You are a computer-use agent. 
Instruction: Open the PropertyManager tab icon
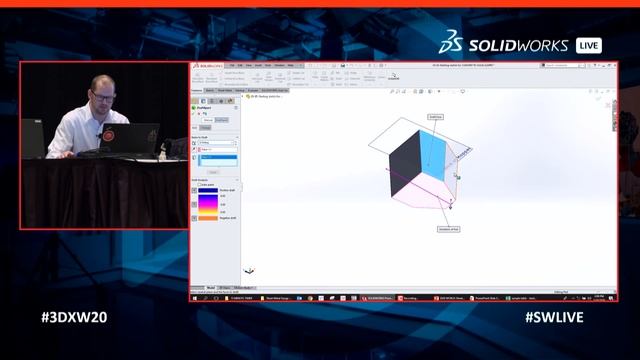204,101
